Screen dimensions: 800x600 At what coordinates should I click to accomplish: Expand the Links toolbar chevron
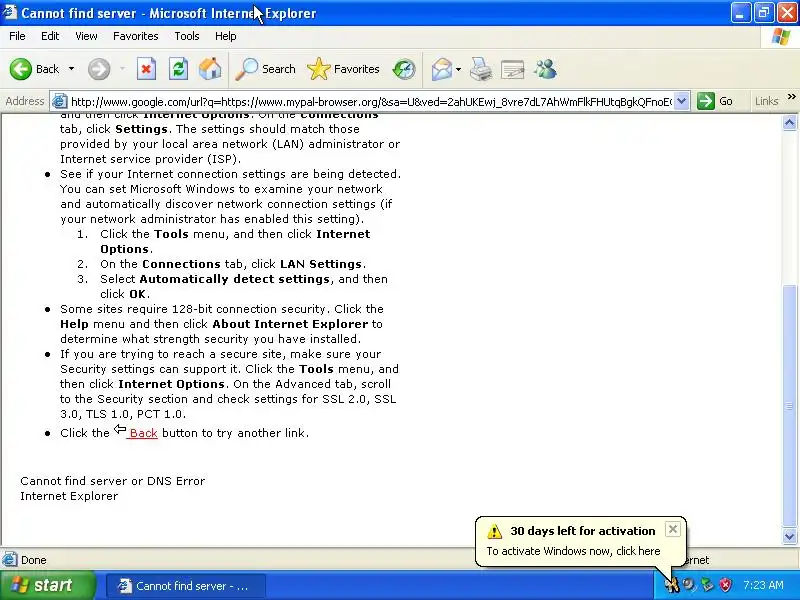791,97
